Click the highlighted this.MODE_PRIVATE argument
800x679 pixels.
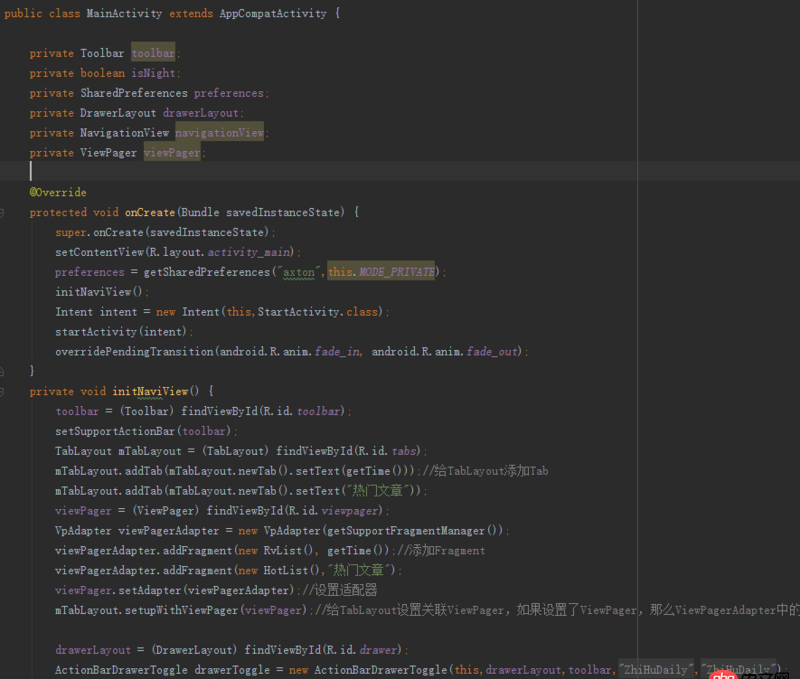click(382, 272)
